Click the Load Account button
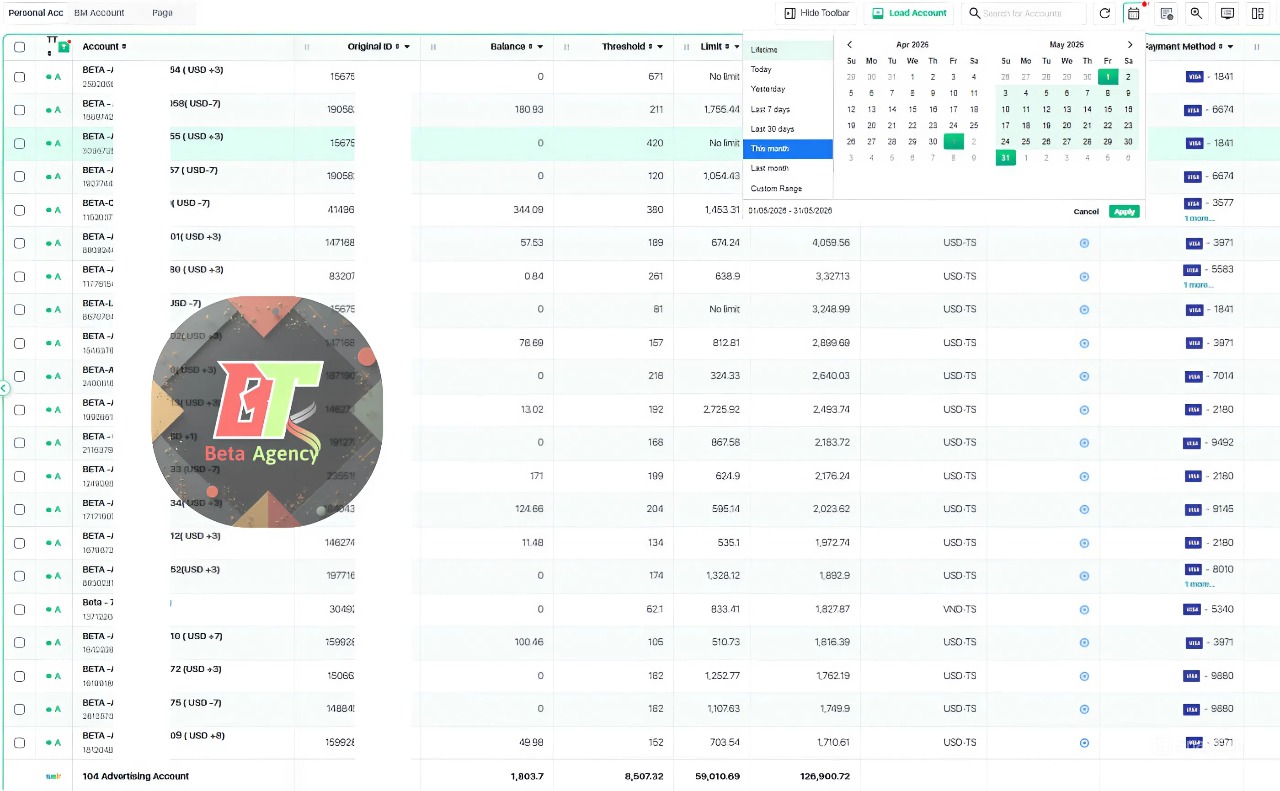 click(x=908, y=13)
